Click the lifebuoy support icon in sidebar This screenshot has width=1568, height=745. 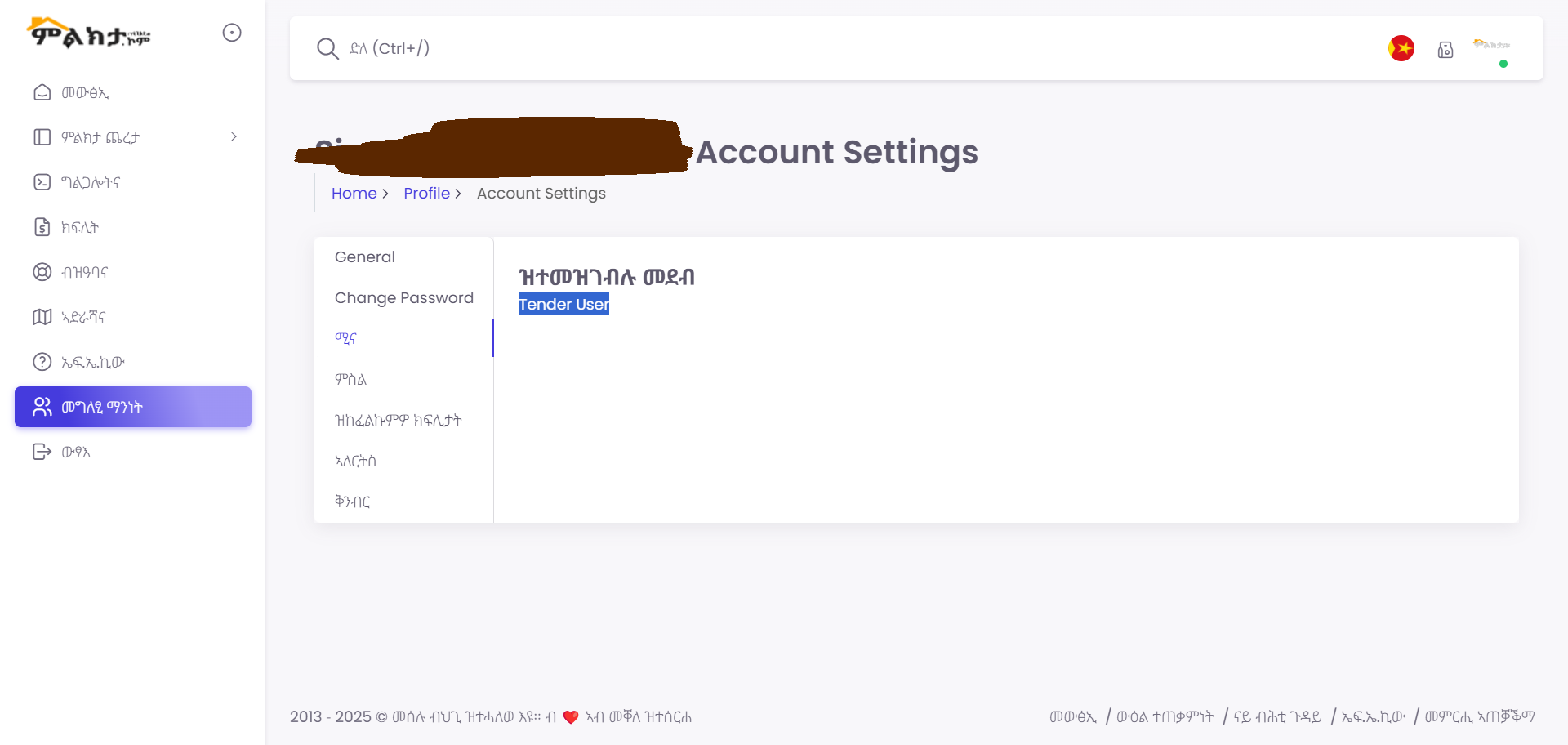click(42, 272)
